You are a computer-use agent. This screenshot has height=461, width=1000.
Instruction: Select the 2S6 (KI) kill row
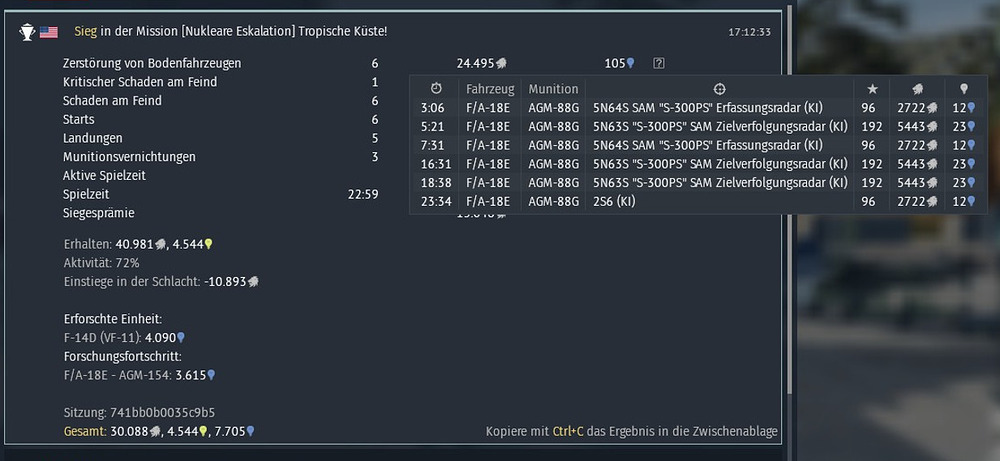click(x=698, y=201)
